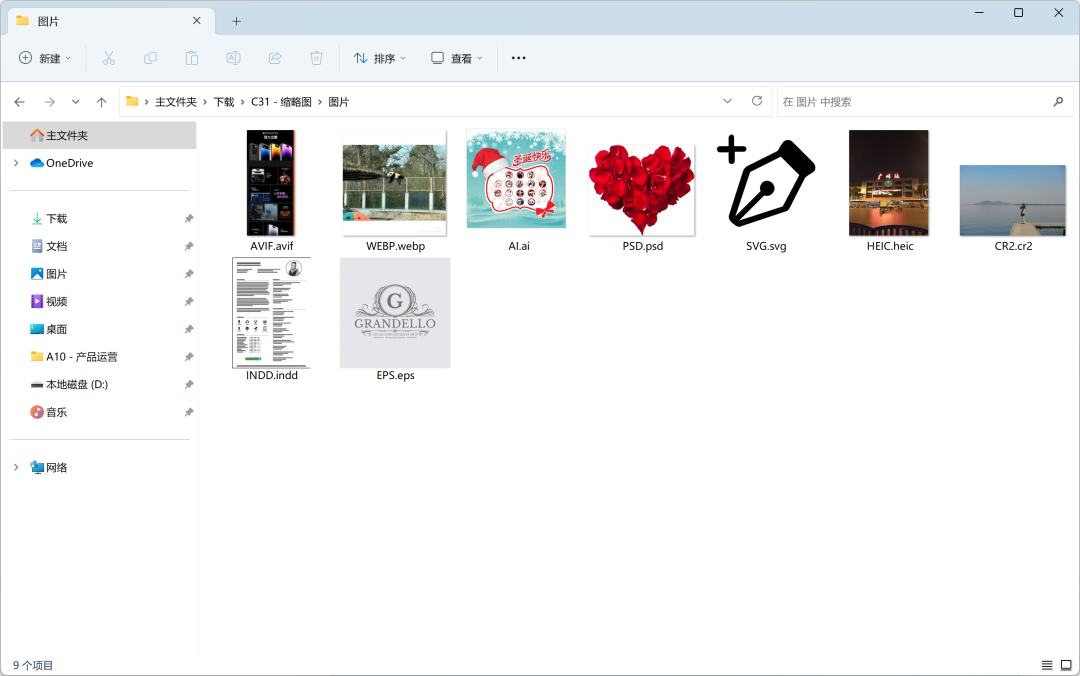This screenshot has height=676, width=1080.
Task: Open the See more ellipsis menu
Action: click(518, 58)
